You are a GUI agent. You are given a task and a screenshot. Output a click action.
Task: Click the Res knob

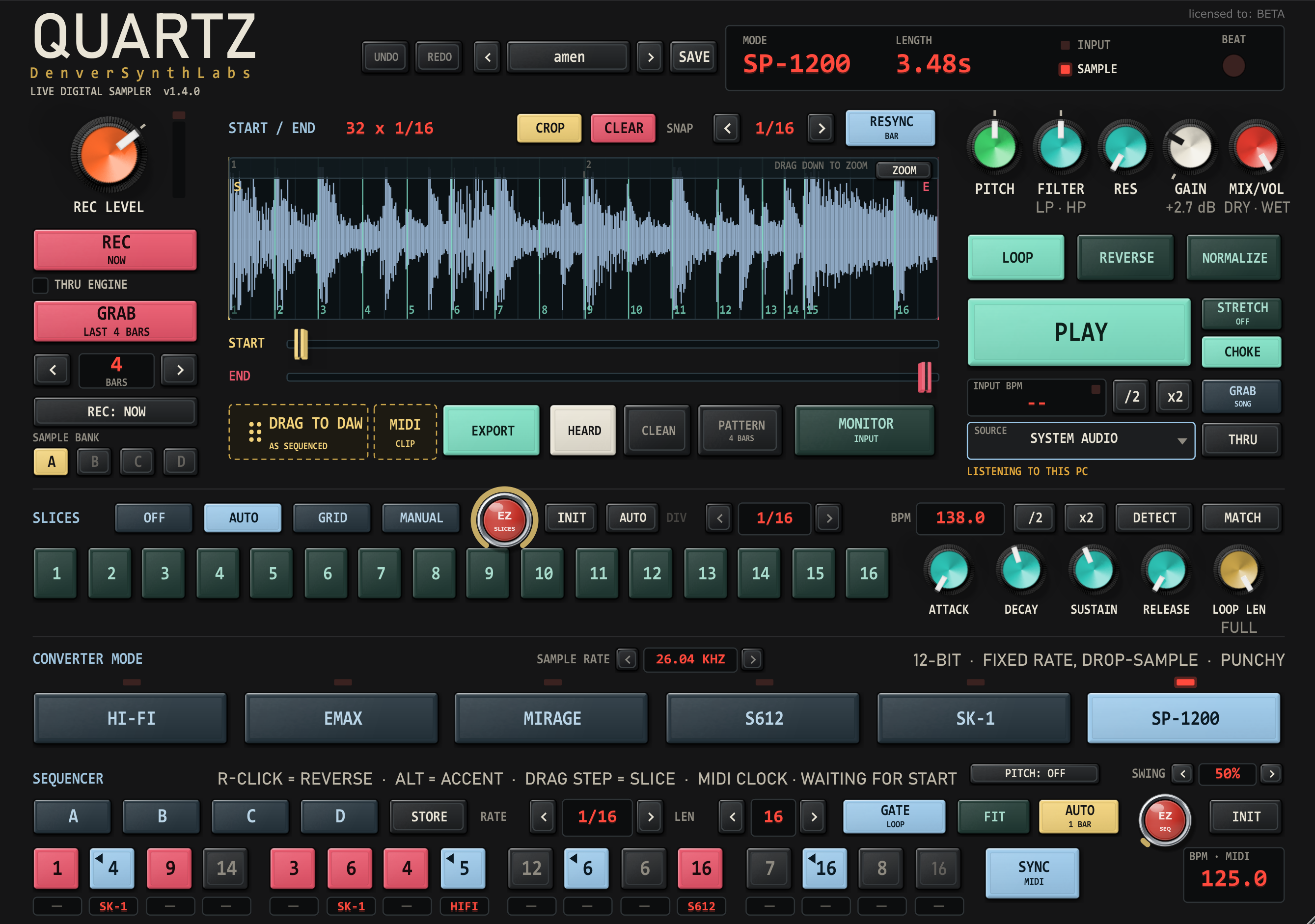1125,147
